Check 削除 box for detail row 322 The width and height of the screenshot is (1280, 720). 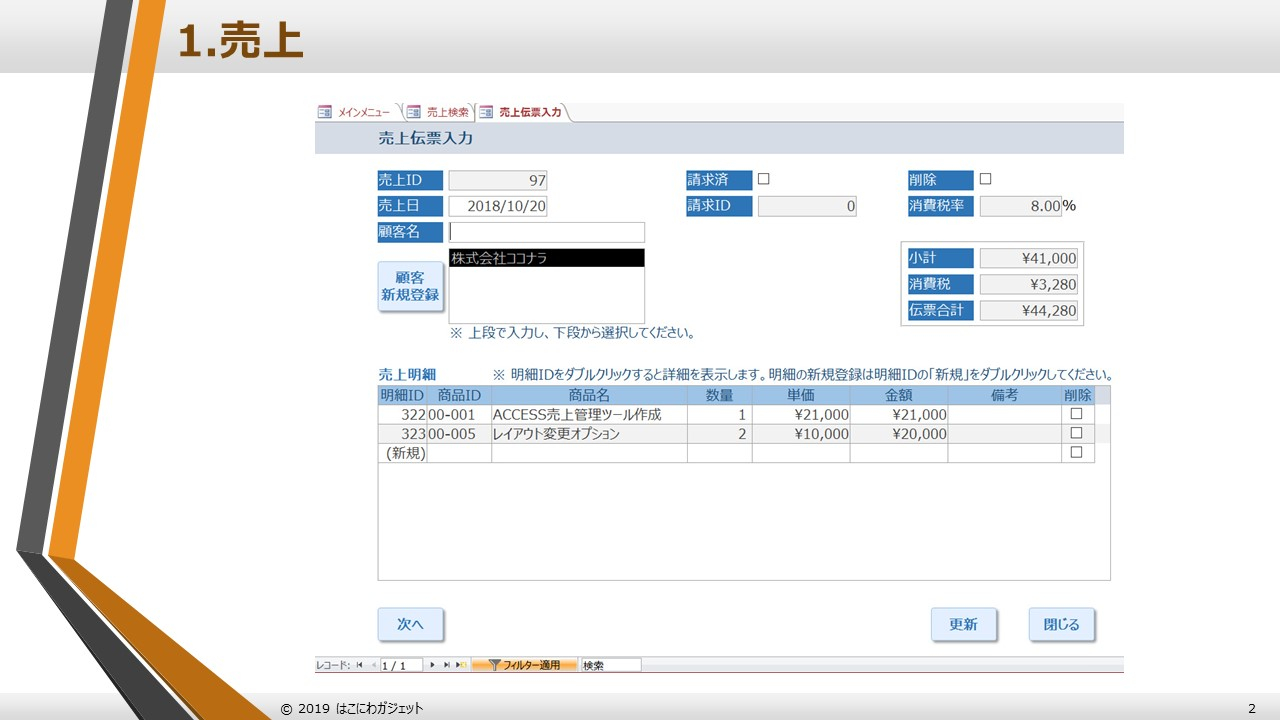1077,414
